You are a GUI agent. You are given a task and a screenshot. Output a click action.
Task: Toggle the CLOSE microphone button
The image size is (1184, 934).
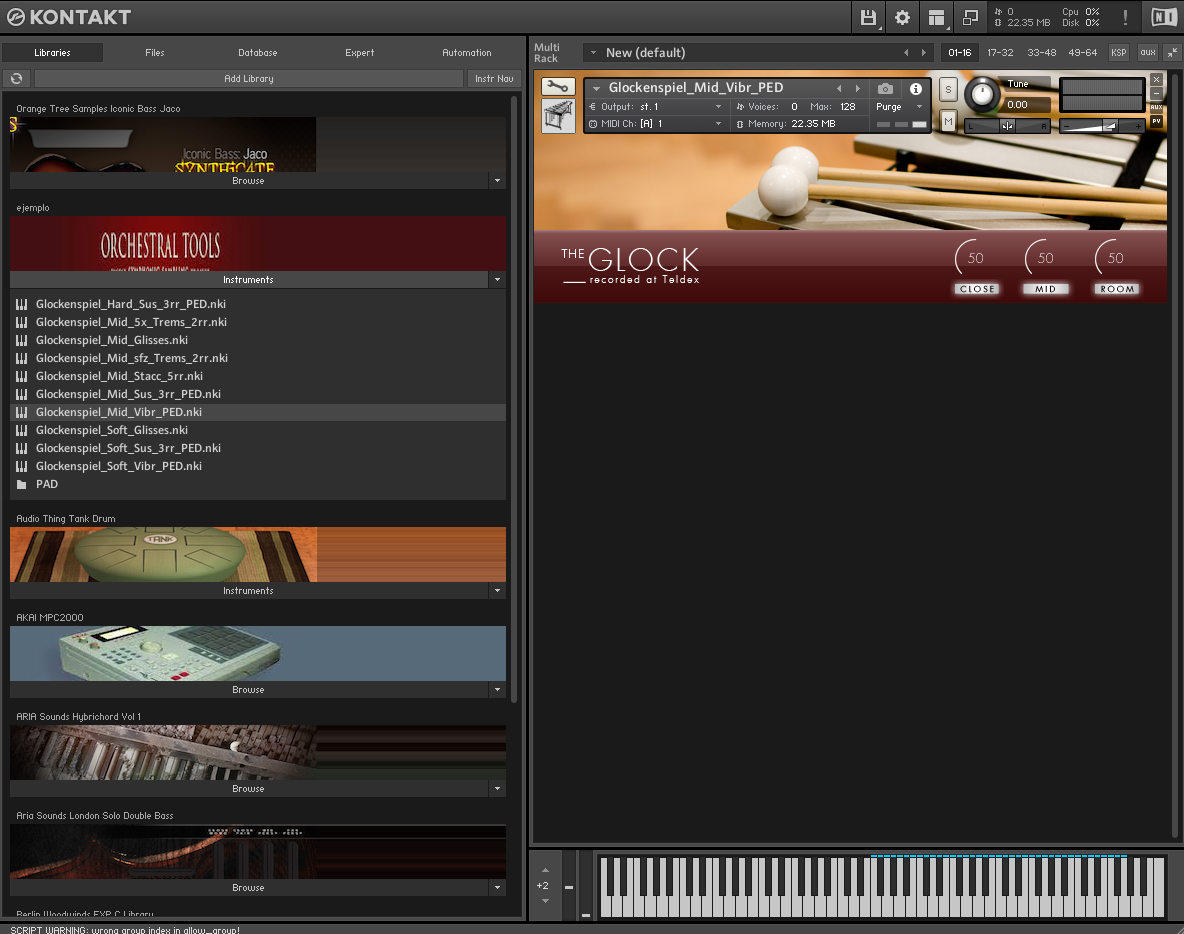point(977,289)
